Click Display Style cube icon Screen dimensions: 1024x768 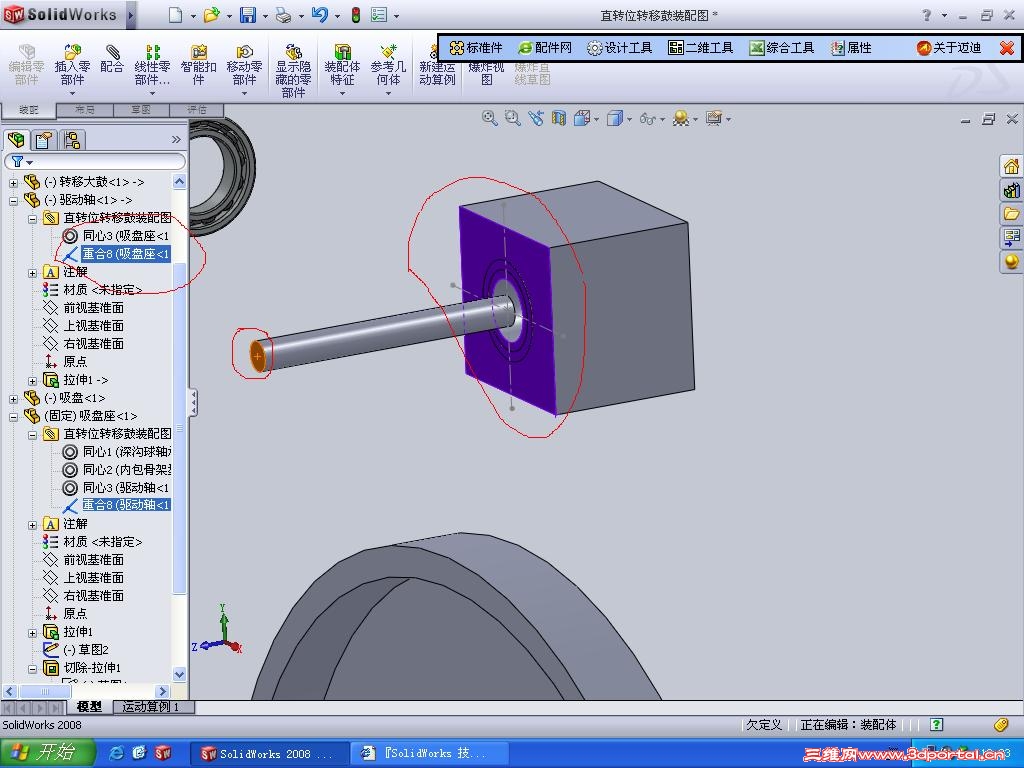[615, 118]
